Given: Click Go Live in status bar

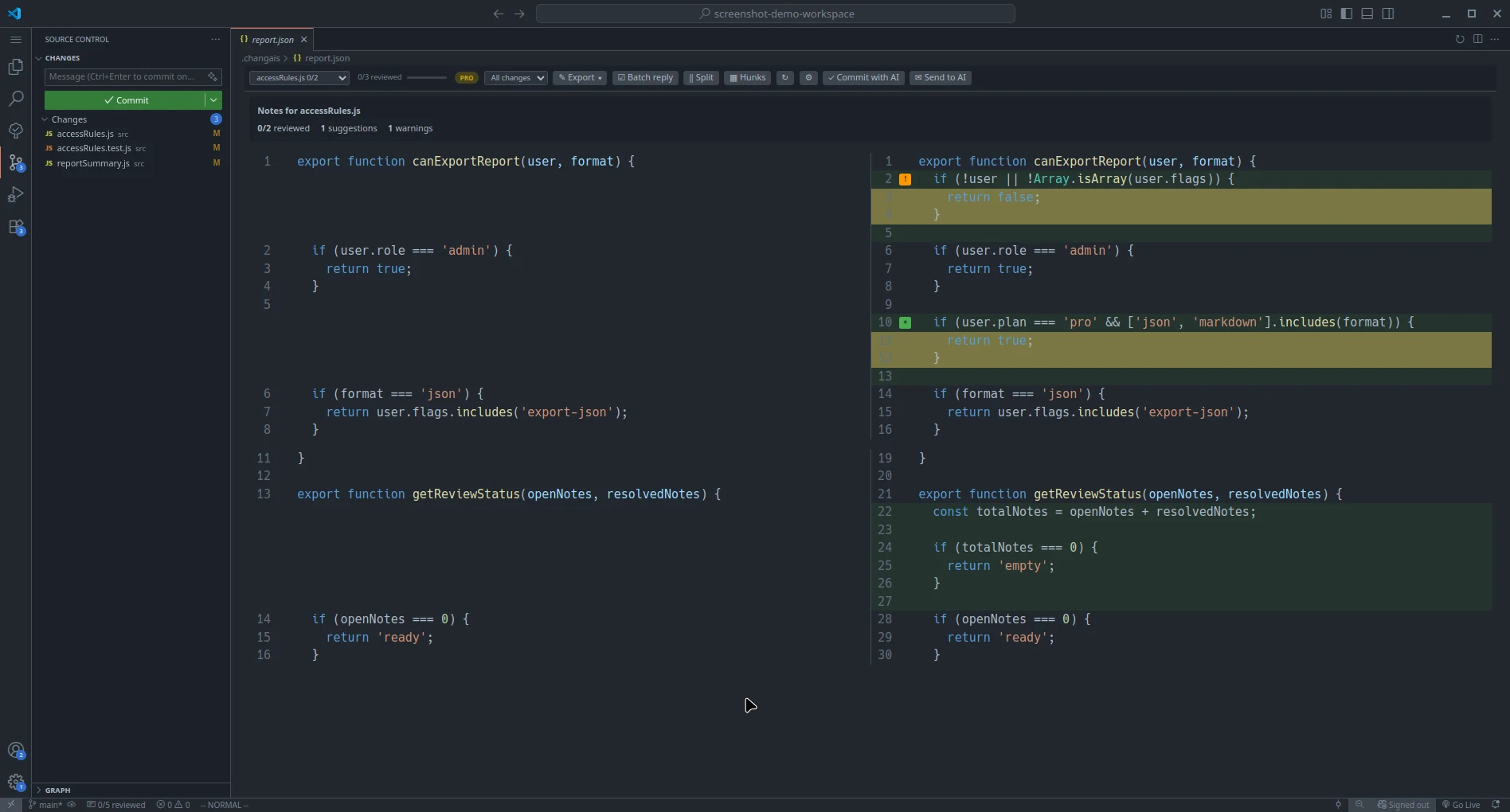Looking at the screenshot, I should (x=1461, y=805).
